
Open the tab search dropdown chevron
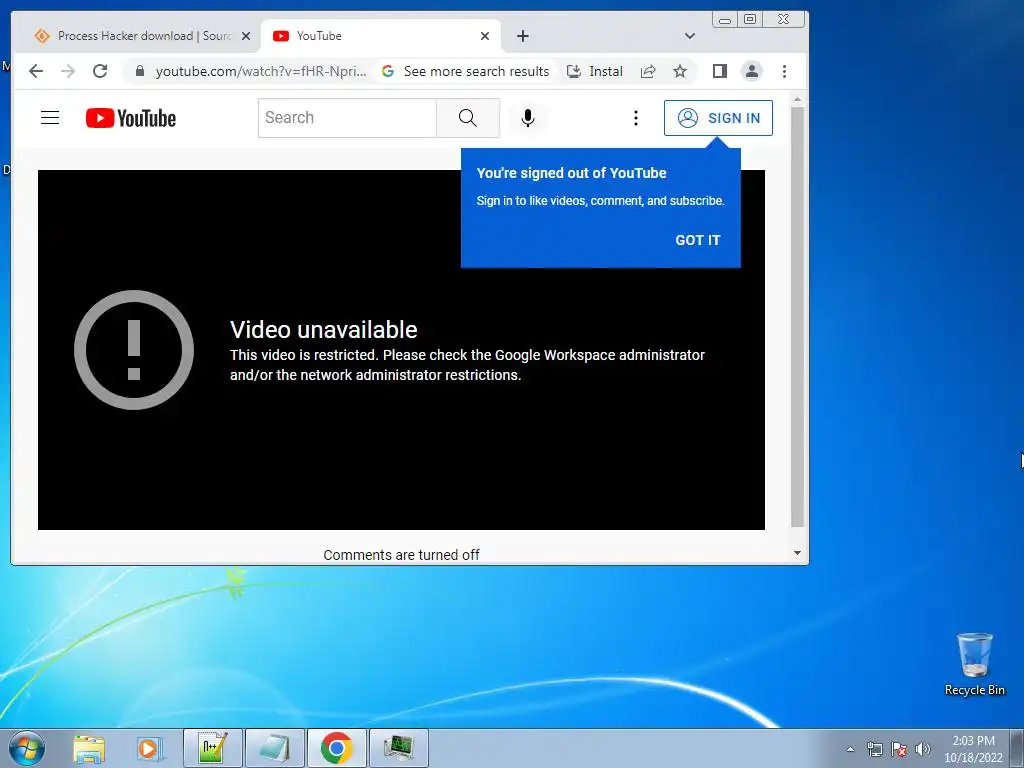point(690,36)
